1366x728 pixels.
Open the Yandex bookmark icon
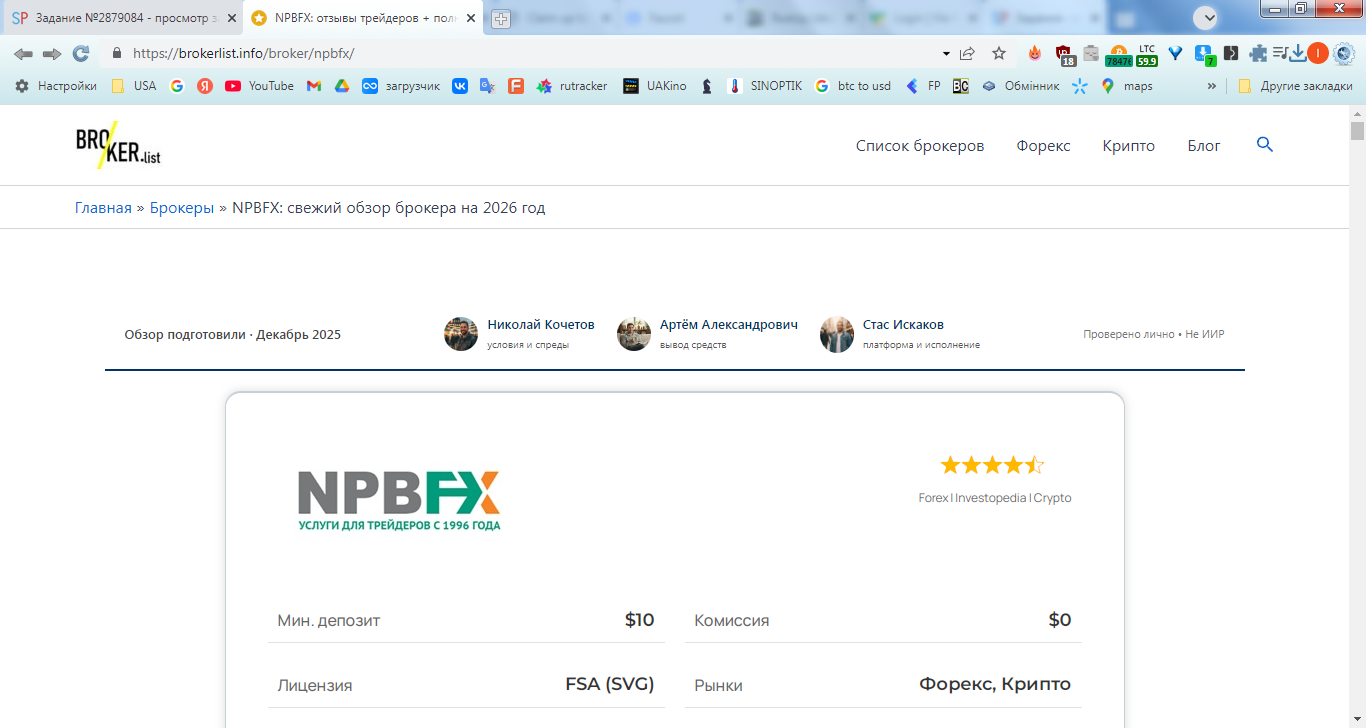205,86
